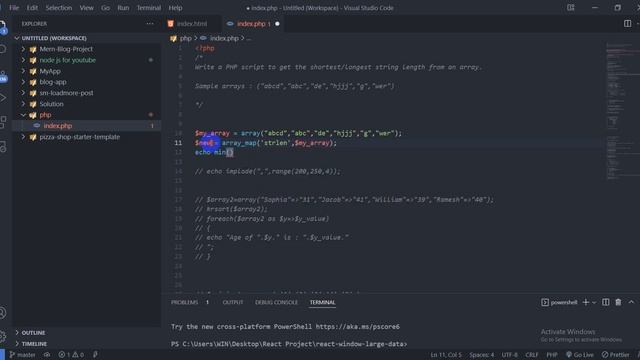
Task: Click the master git branch indicator
Action: click(x=22, y=355)
